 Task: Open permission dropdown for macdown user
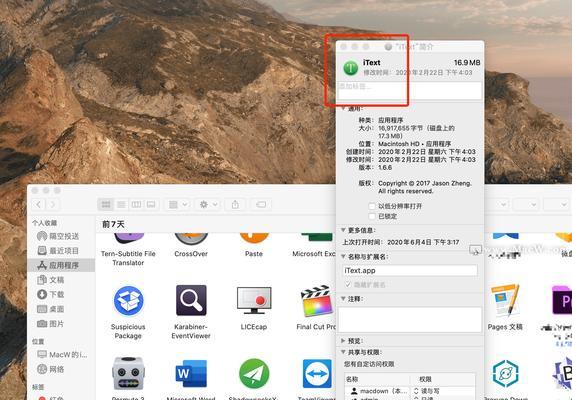416,391
